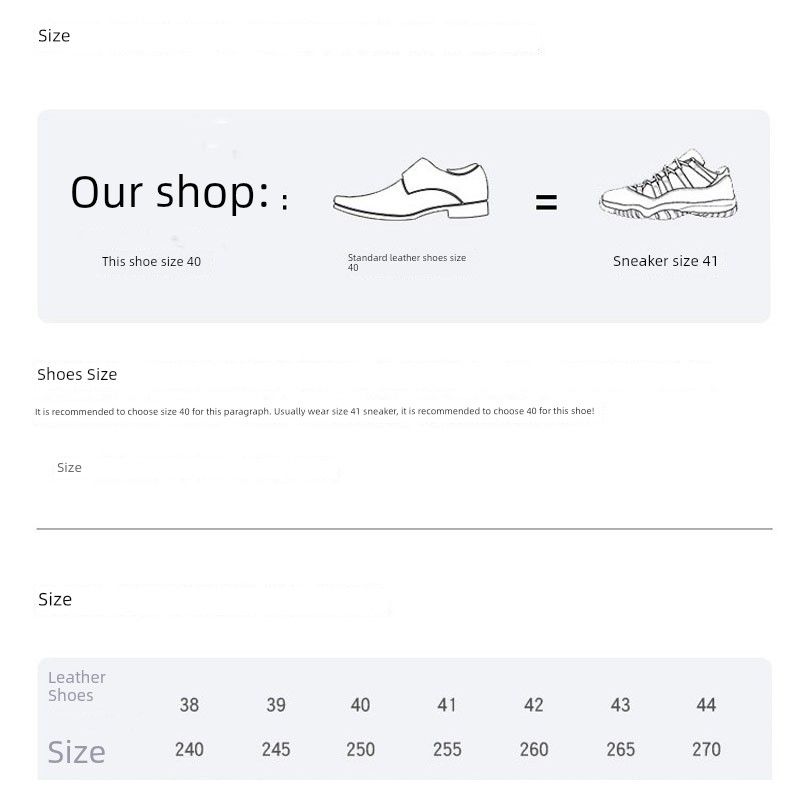Click the equals sign between shoes

[x=546, y=202]
